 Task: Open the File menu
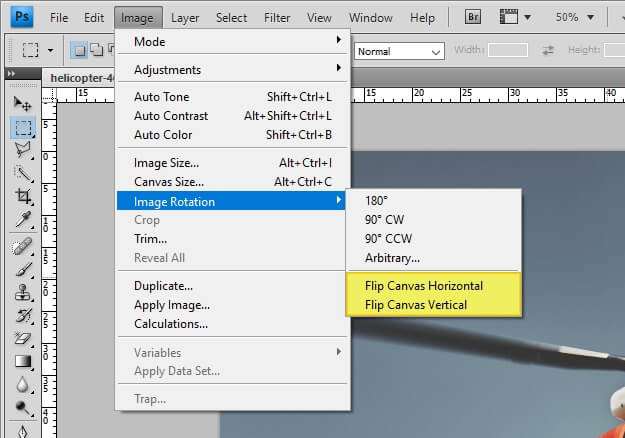(59, 18)
